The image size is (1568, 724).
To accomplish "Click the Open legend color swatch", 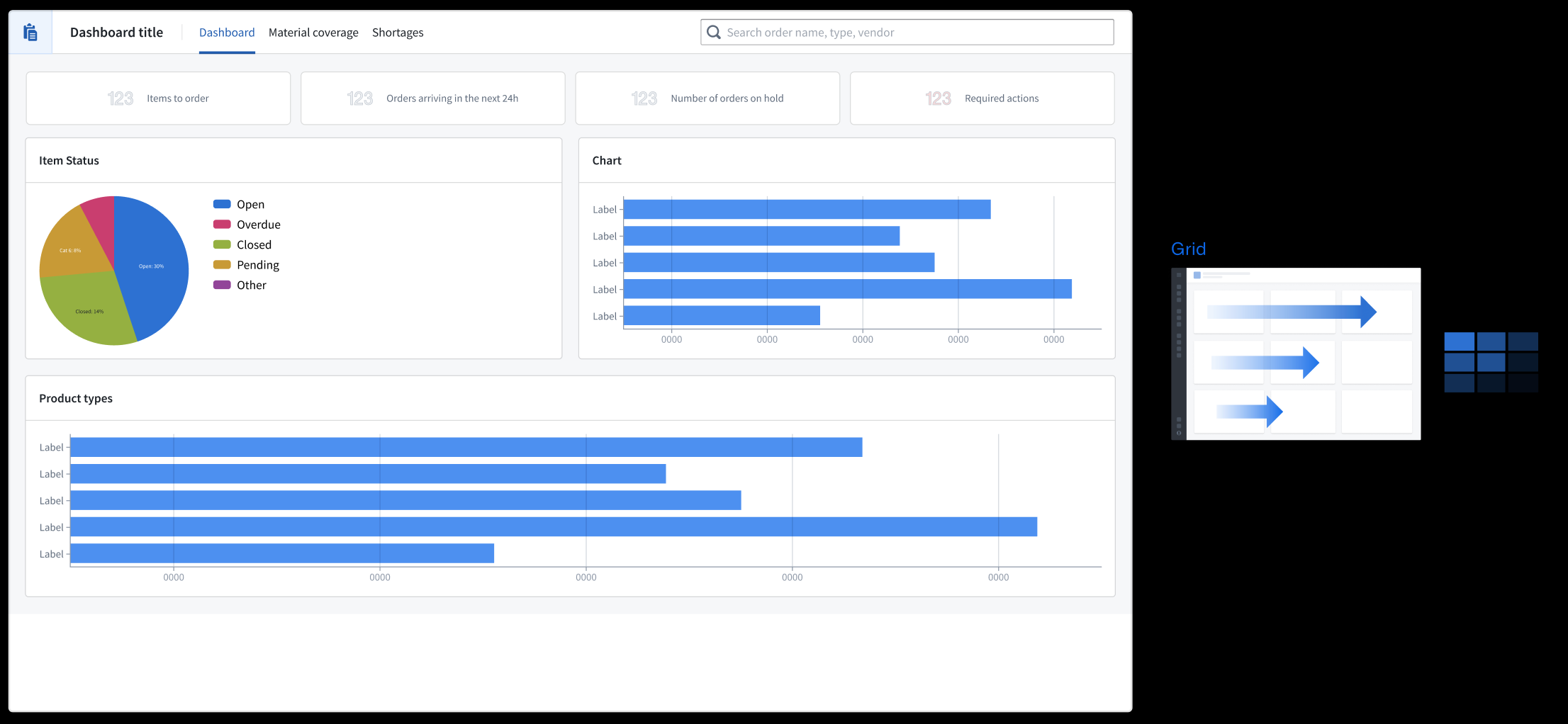I will click(222, 204).
